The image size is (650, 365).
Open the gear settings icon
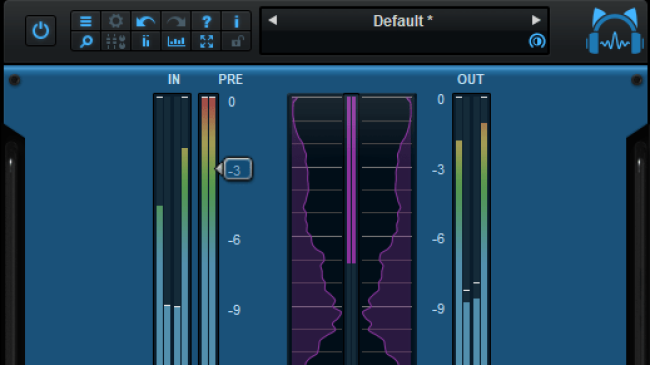(116, 21)
